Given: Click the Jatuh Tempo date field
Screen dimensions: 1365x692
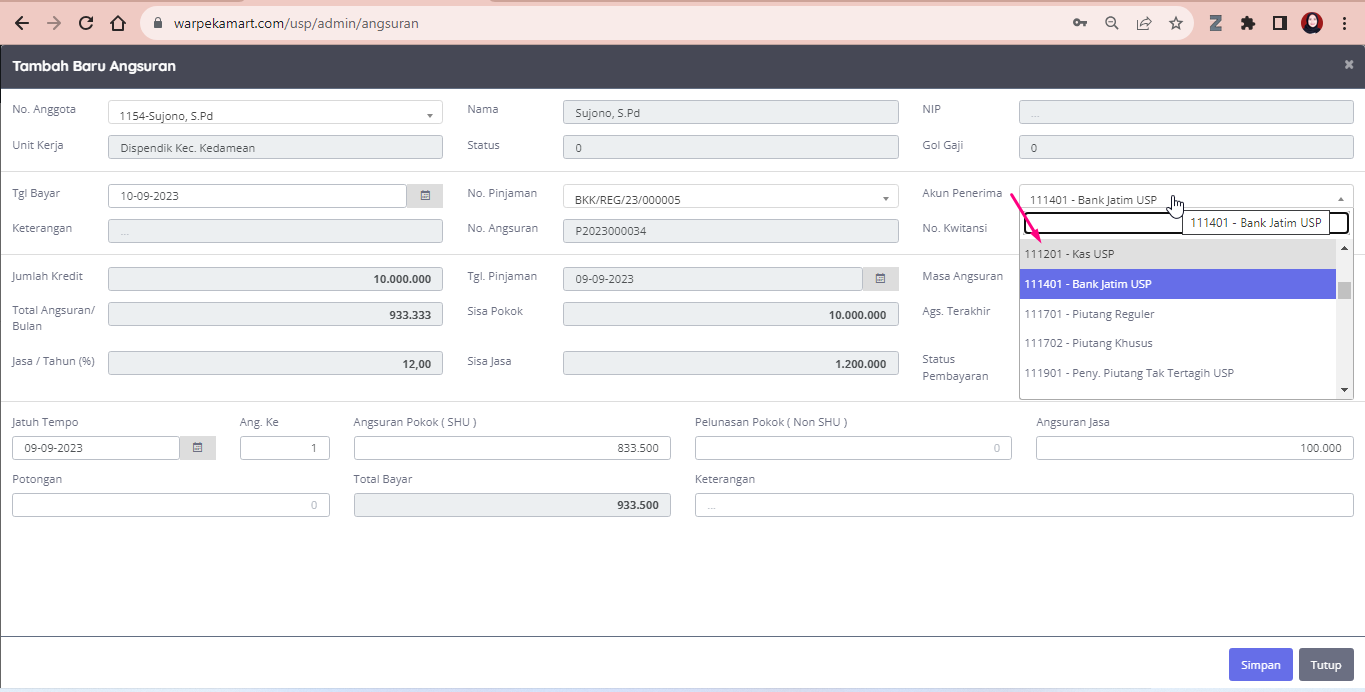Looking at the screenshot, I should [96, 448].
